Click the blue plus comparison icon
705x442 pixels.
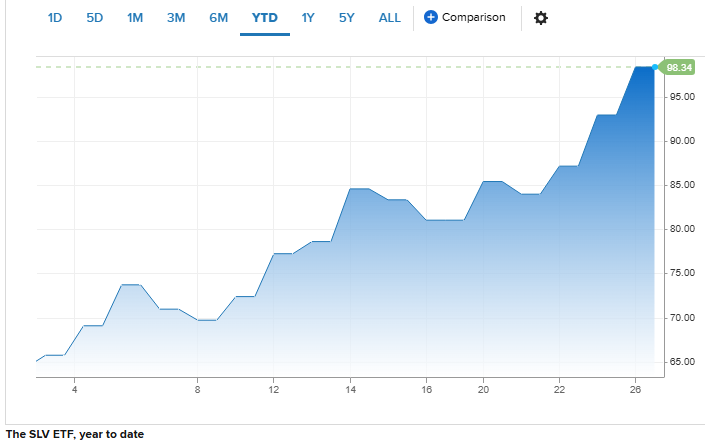[x=431, y=18]
